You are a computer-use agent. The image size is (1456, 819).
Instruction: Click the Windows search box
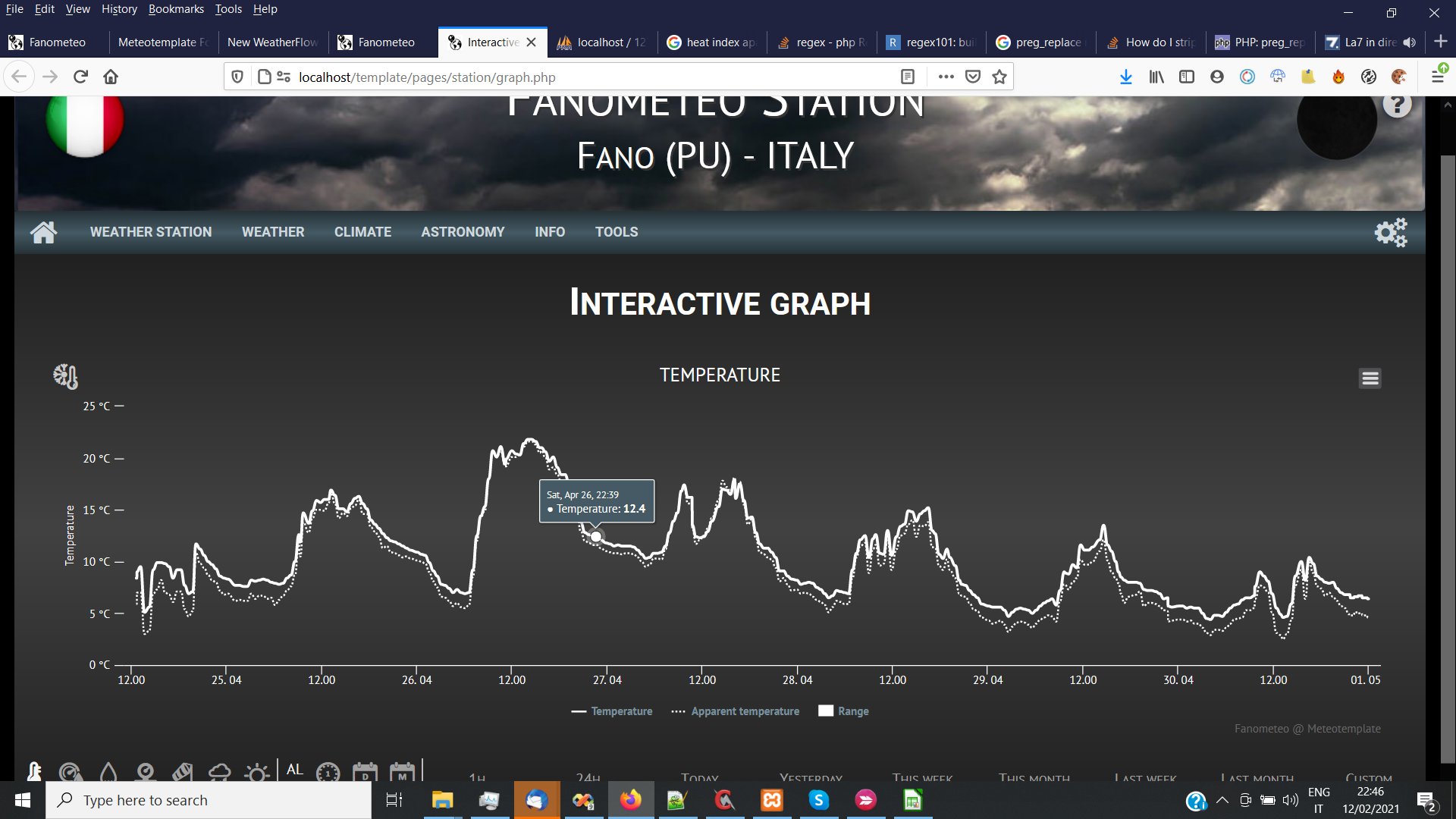(x=209, y=800)
